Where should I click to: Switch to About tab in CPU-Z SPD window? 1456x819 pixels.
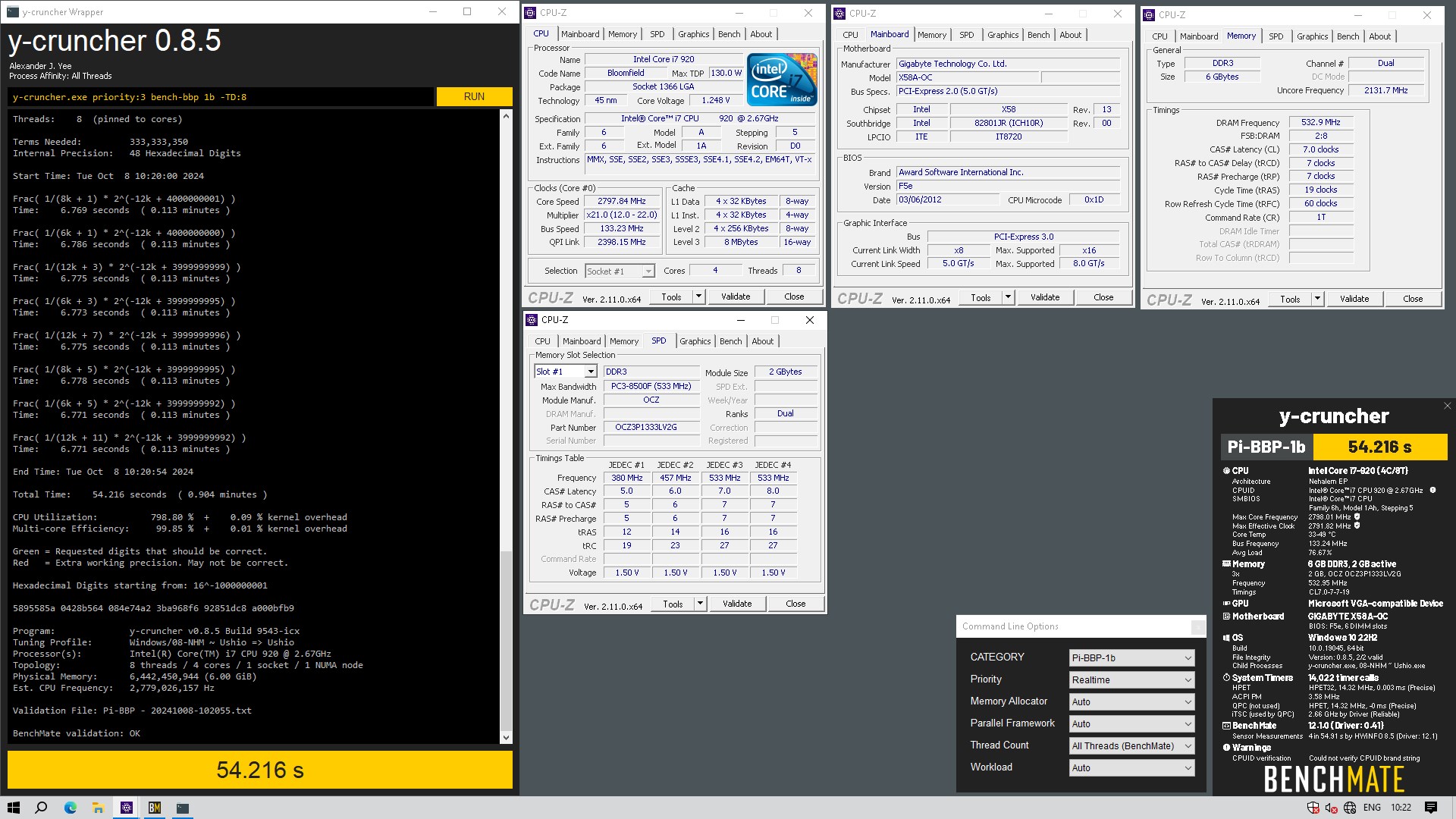coord(763,341)
